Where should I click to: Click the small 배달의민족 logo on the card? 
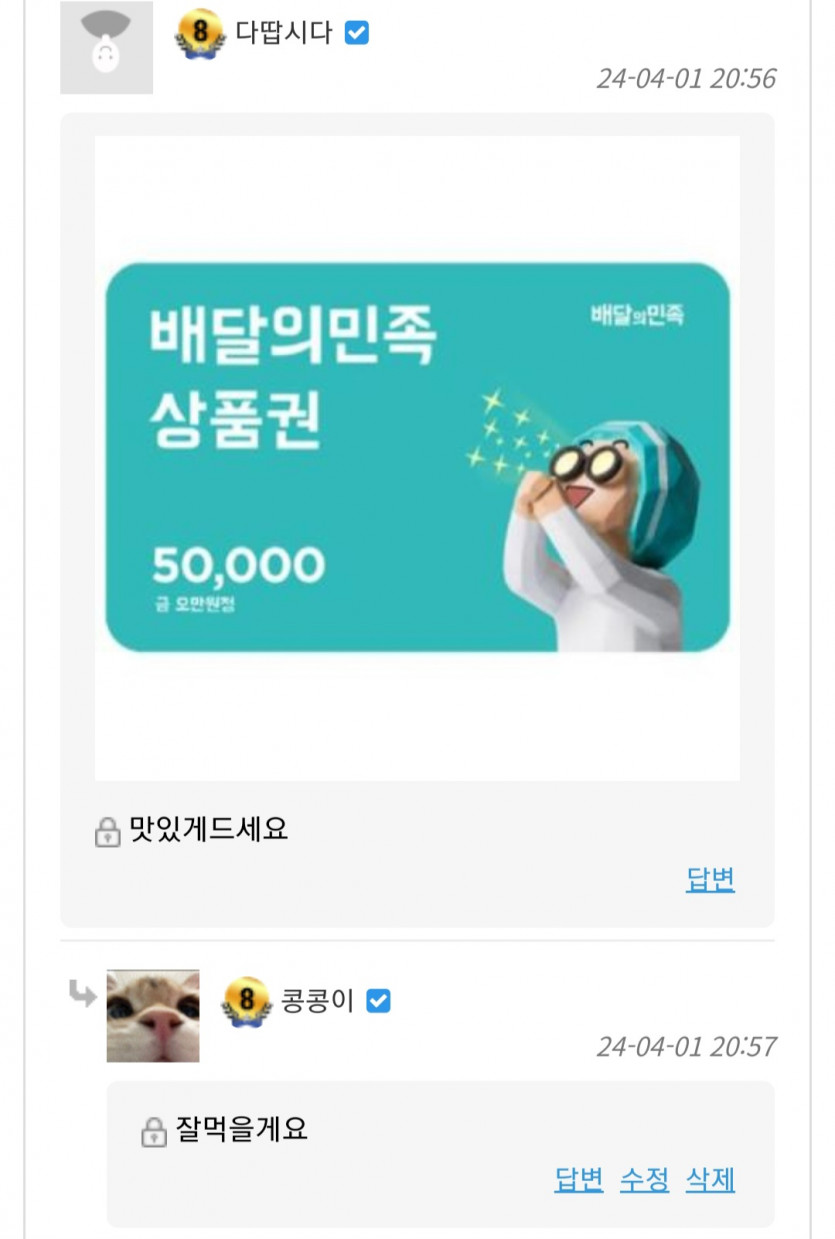(x=638, y=316)
